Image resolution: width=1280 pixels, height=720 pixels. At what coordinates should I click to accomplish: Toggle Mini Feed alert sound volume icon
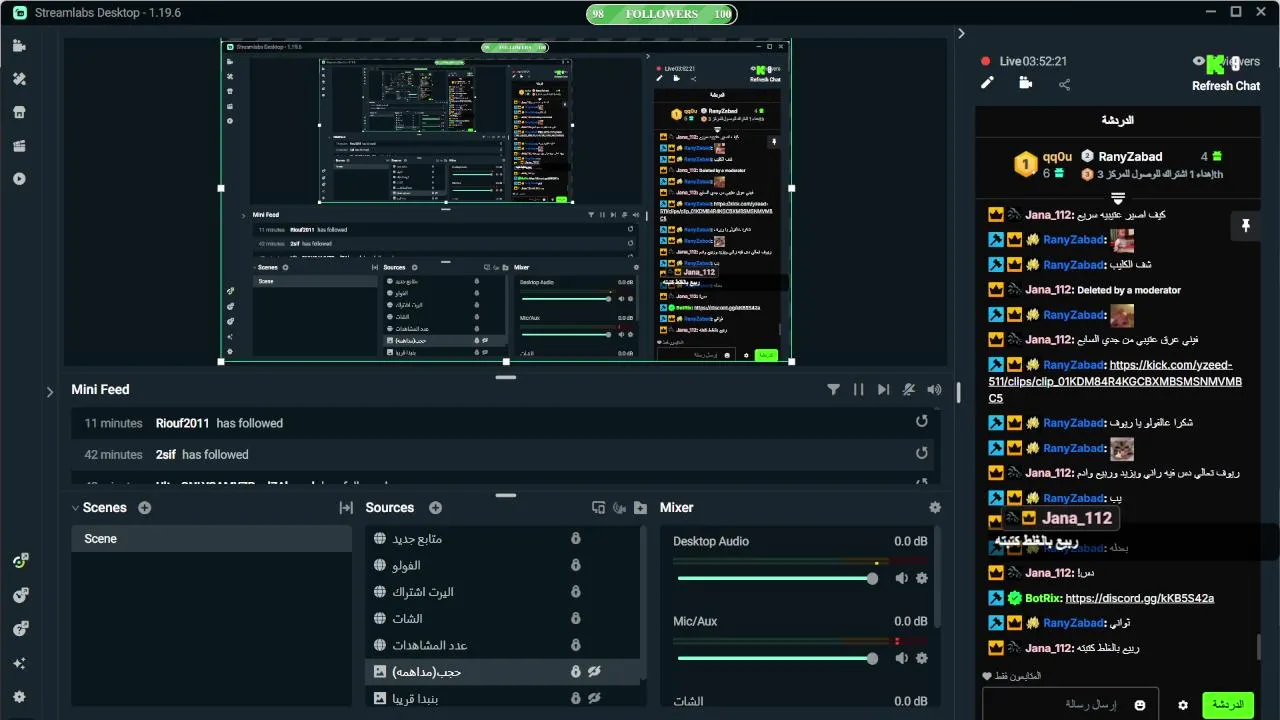934,390
